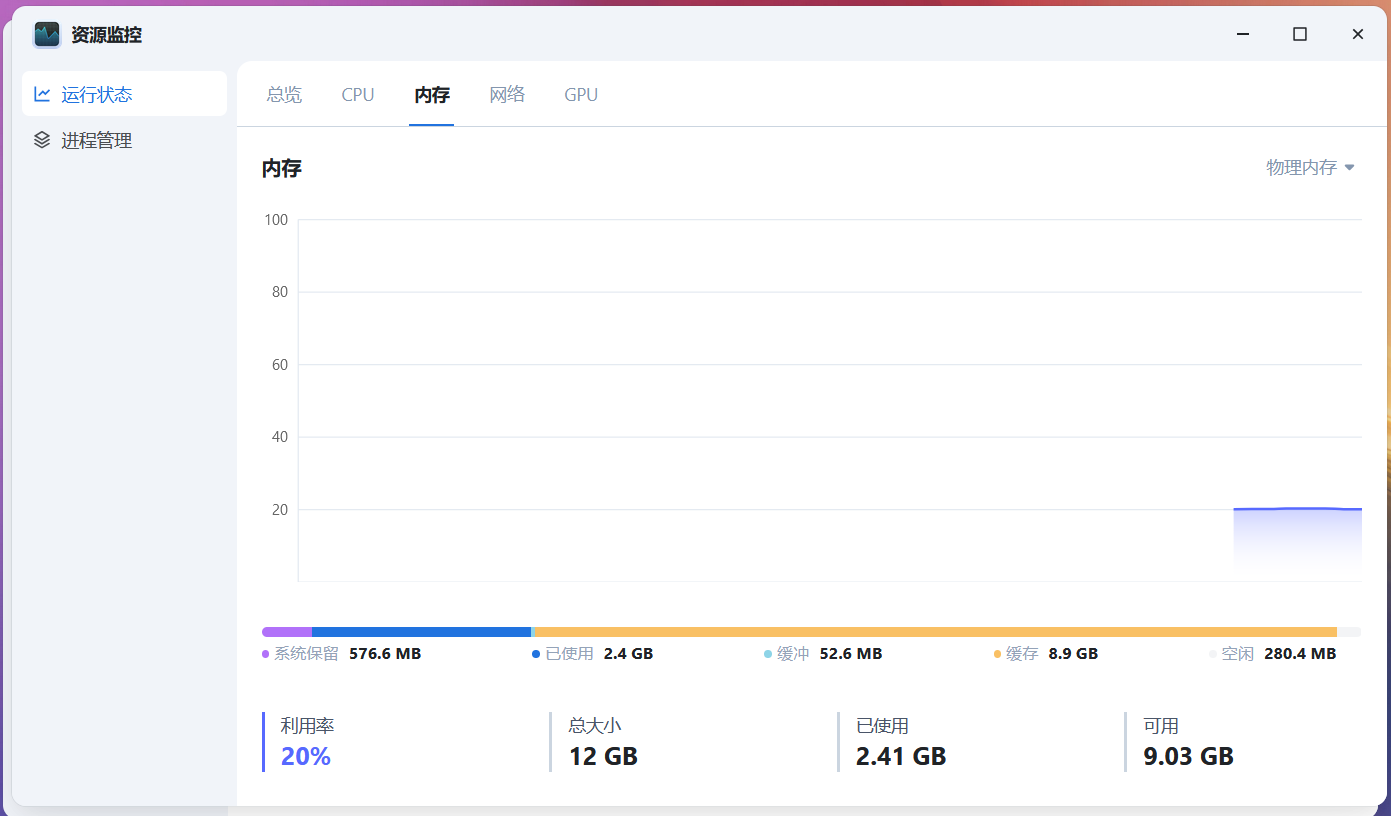
Task: Select the 内存 tab
Action: 432,95
